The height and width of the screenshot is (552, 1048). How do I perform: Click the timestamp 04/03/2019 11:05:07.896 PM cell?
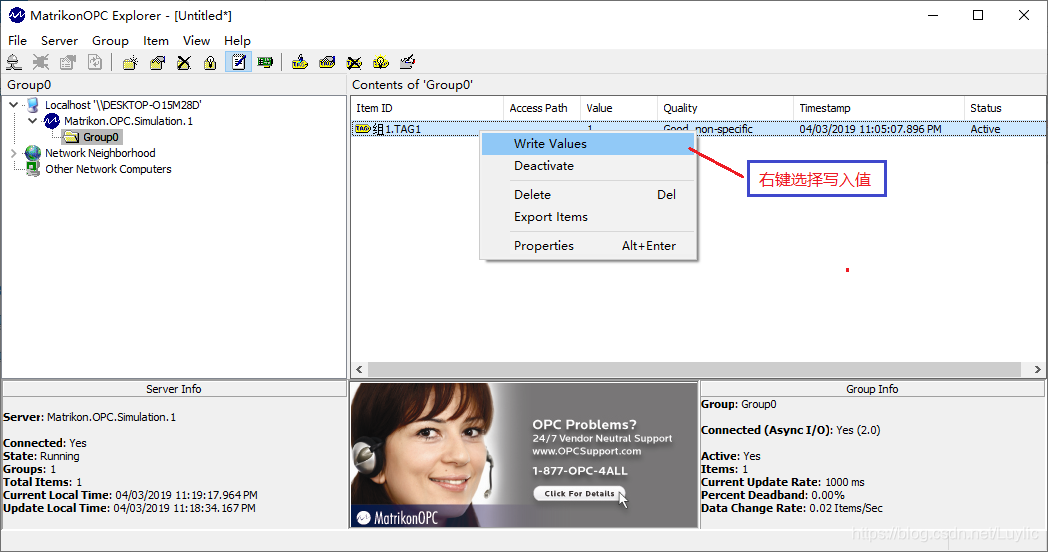point(870,129)
